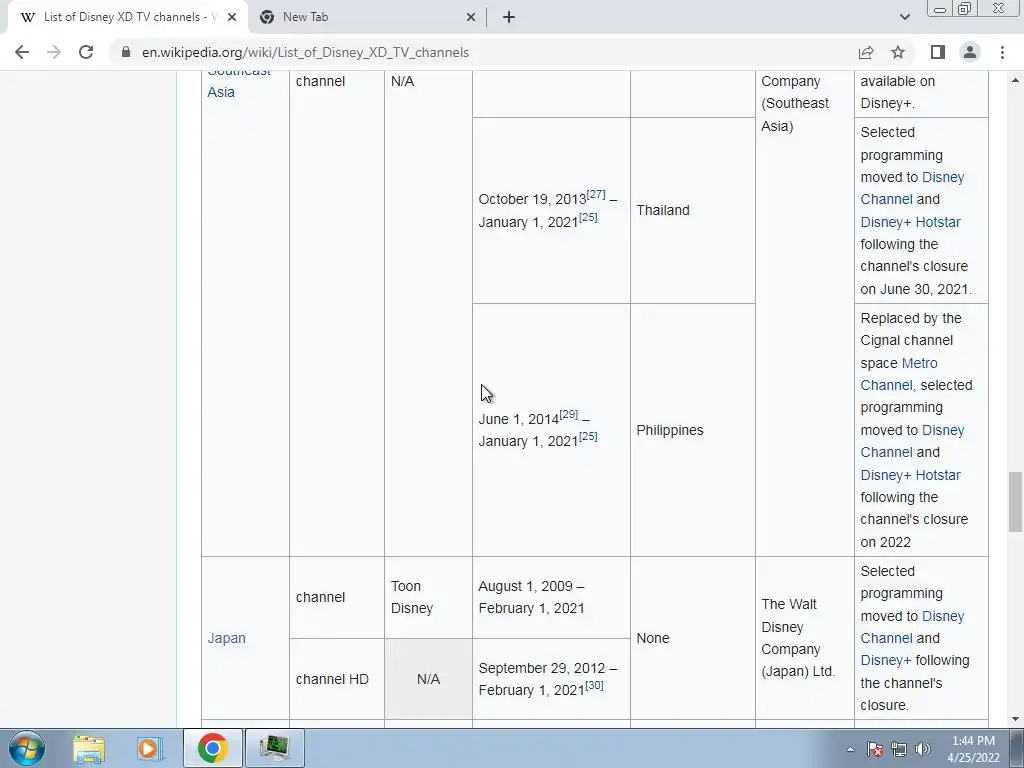
Task: Click the scrollbar down arrow
Action: click(1015, 720)
